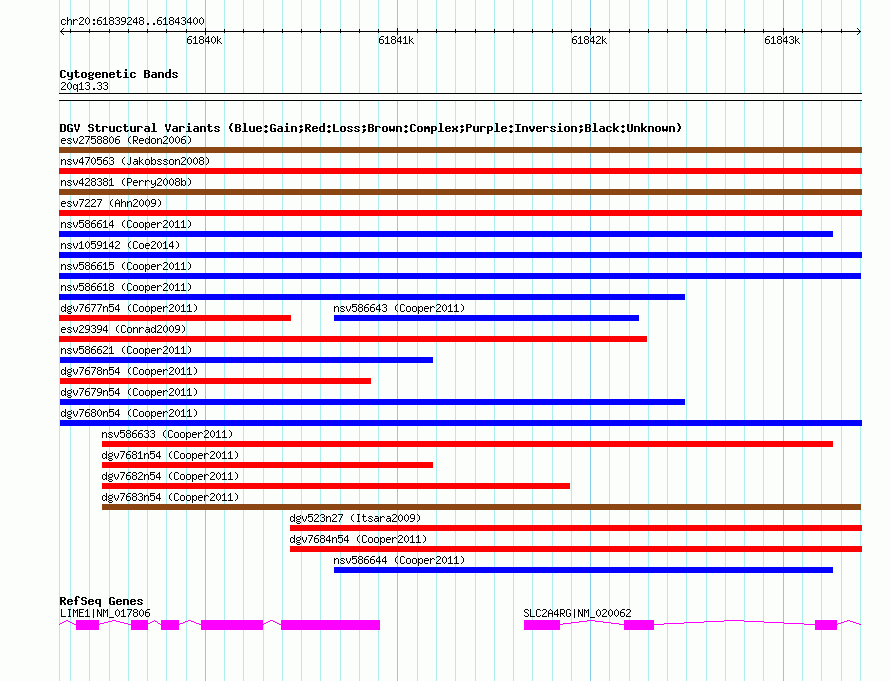Click the chr20:61839248..61843400 coordinates text
Screen dimensions: 890x681
point(132,22)
